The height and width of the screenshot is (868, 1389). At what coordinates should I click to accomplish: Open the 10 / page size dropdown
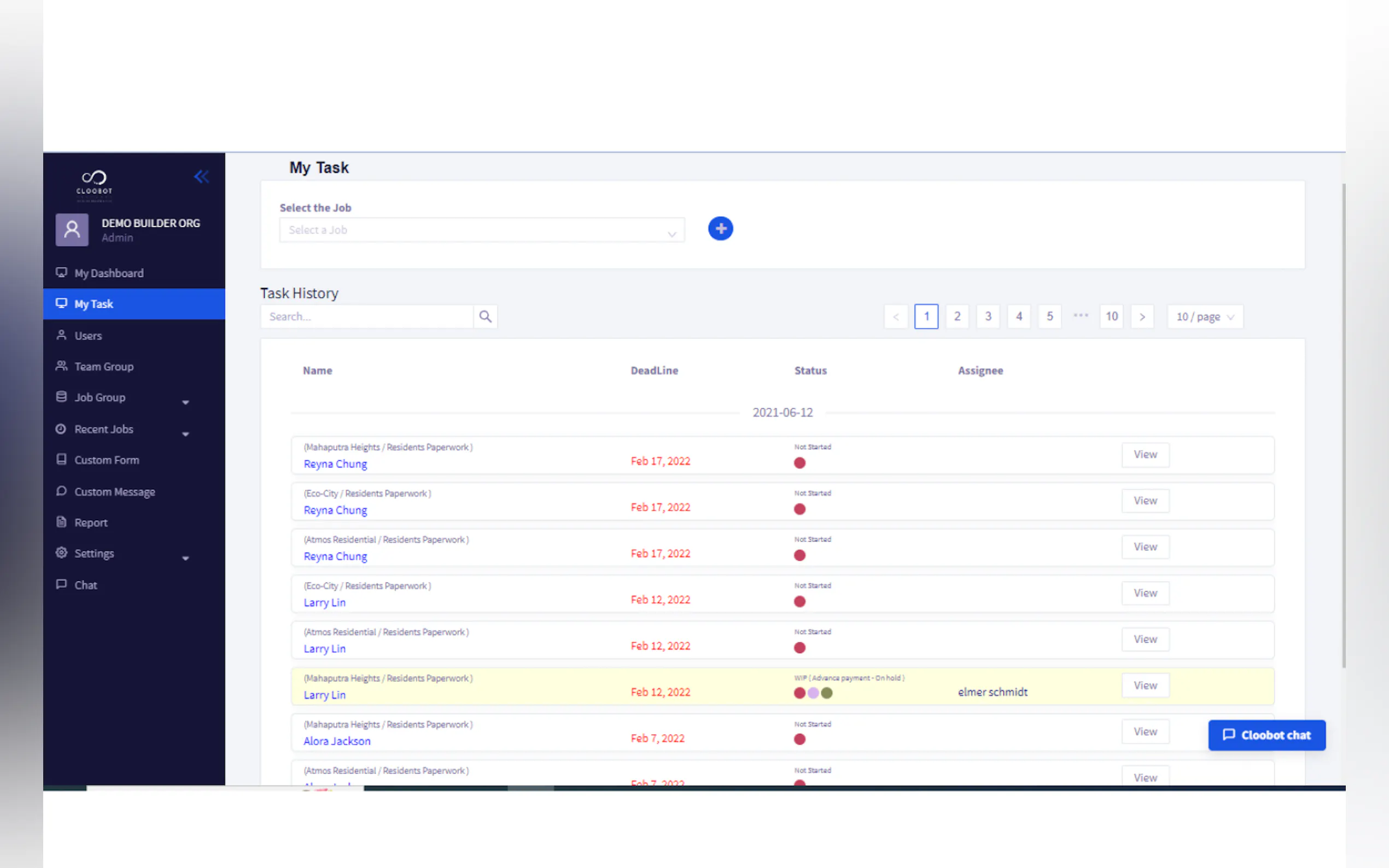point(1204,316)
